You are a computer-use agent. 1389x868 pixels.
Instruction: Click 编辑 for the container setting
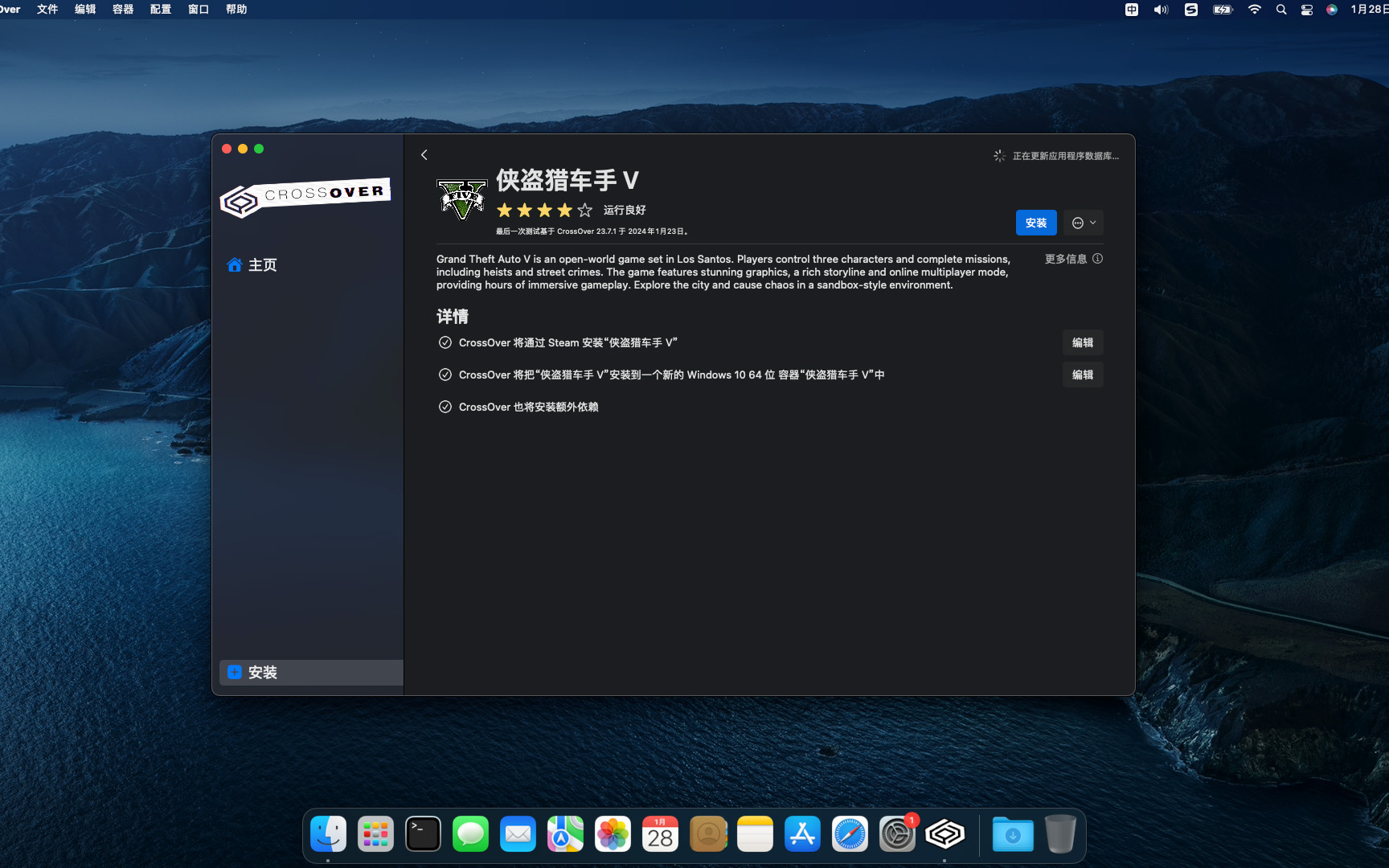(x=1082, y=375)
